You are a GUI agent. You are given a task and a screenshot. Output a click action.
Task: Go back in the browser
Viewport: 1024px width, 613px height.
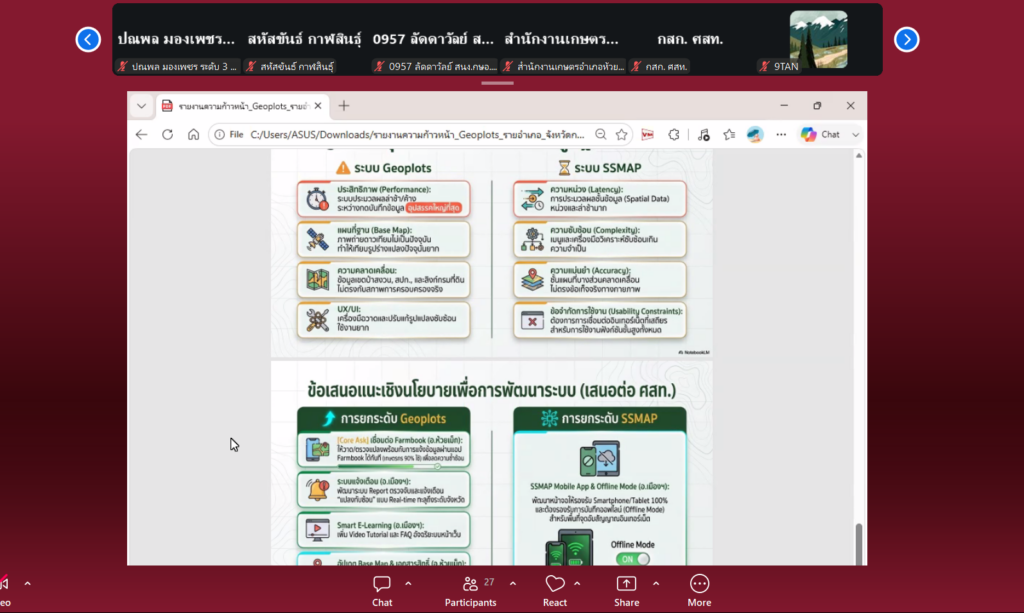pos(141,134)
